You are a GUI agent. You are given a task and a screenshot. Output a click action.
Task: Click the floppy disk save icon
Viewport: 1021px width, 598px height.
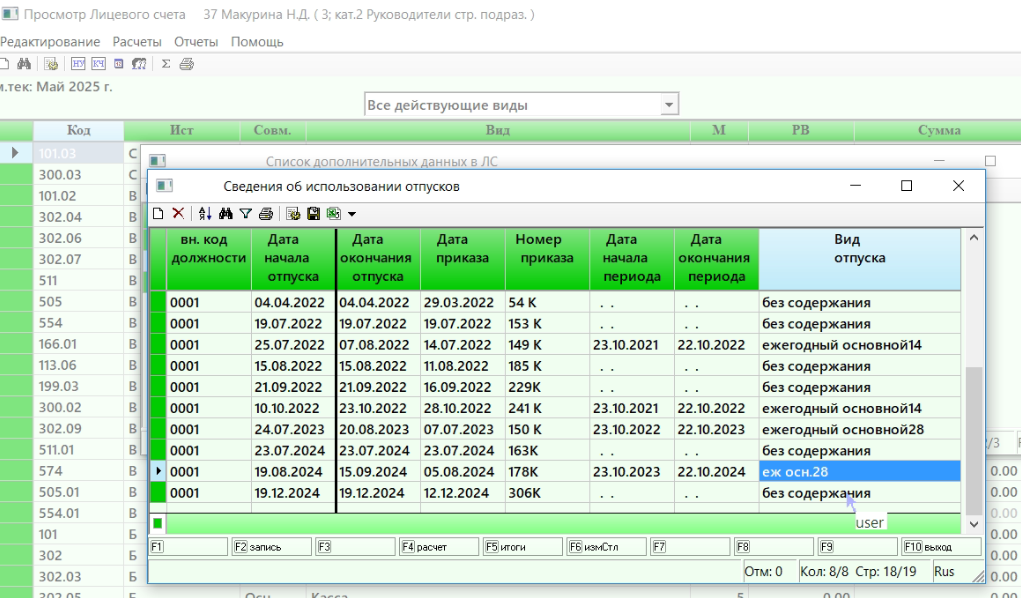click(313, 214)
